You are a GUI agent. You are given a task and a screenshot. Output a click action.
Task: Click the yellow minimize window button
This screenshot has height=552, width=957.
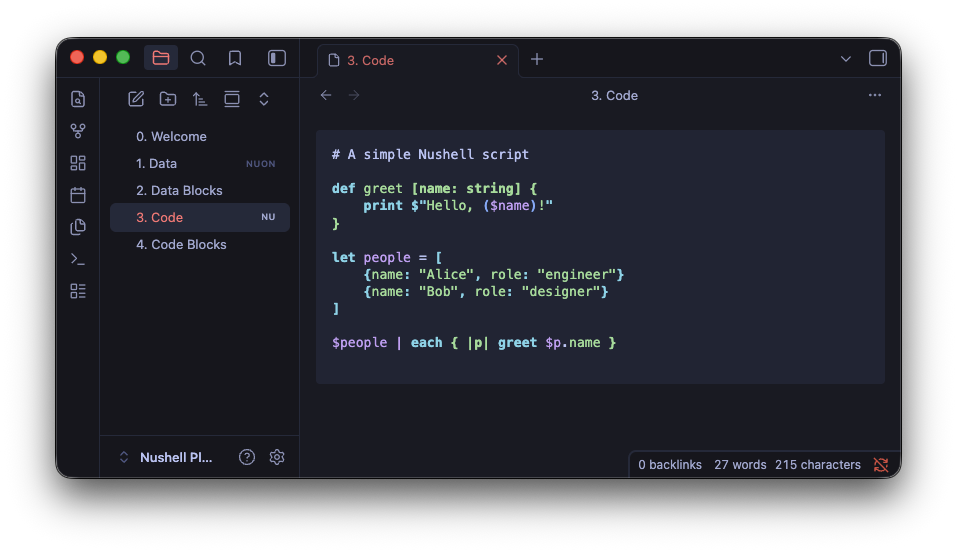[100, 57]
